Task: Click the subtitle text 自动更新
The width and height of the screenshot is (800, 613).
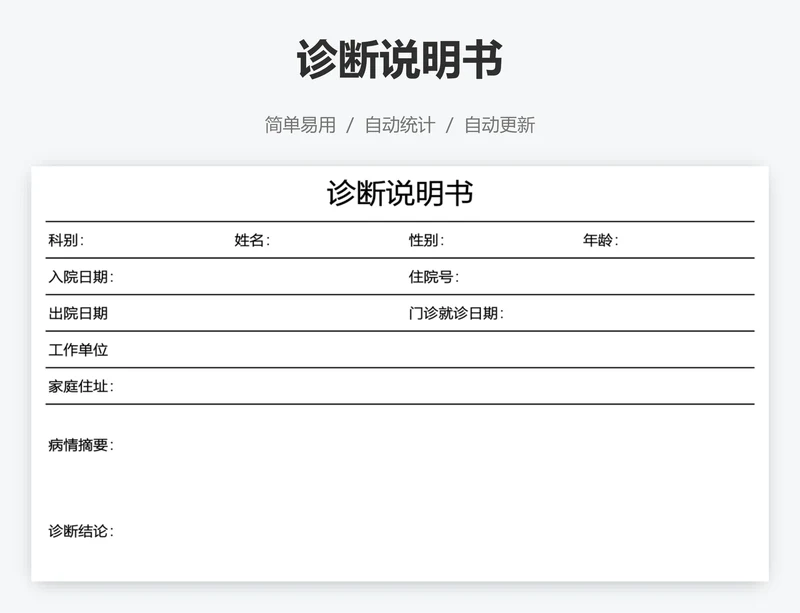Action: tap(499, 125)
